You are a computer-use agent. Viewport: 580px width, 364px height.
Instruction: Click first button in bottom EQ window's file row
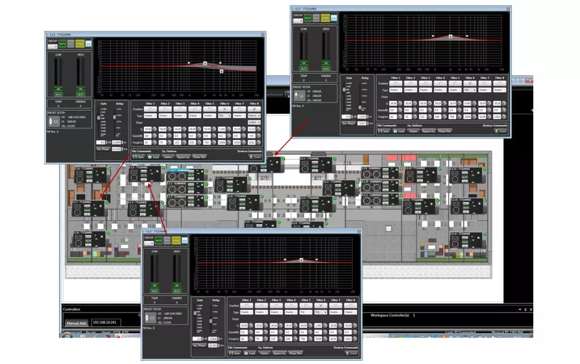tap(235, 353)
